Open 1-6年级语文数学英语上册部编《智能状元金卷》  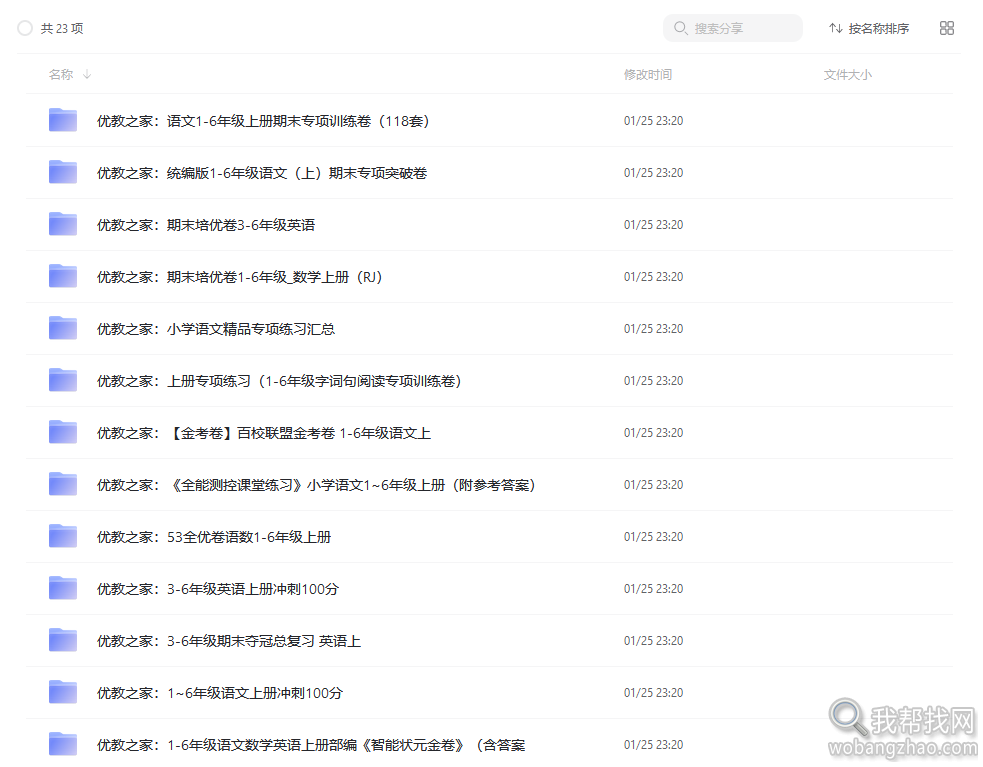311,746
